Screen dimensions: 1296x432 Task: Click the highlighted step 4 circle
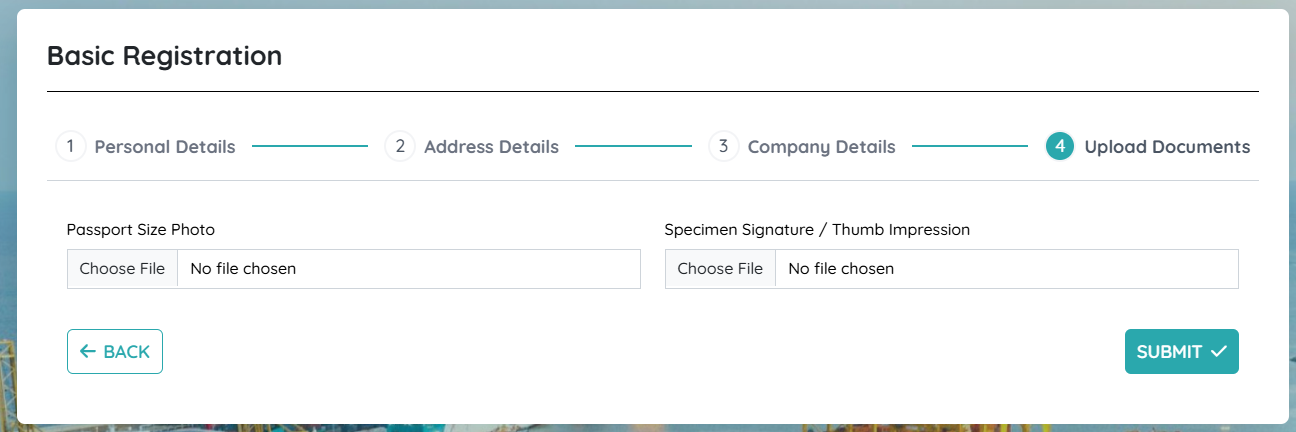click(x=1060, y=146)
